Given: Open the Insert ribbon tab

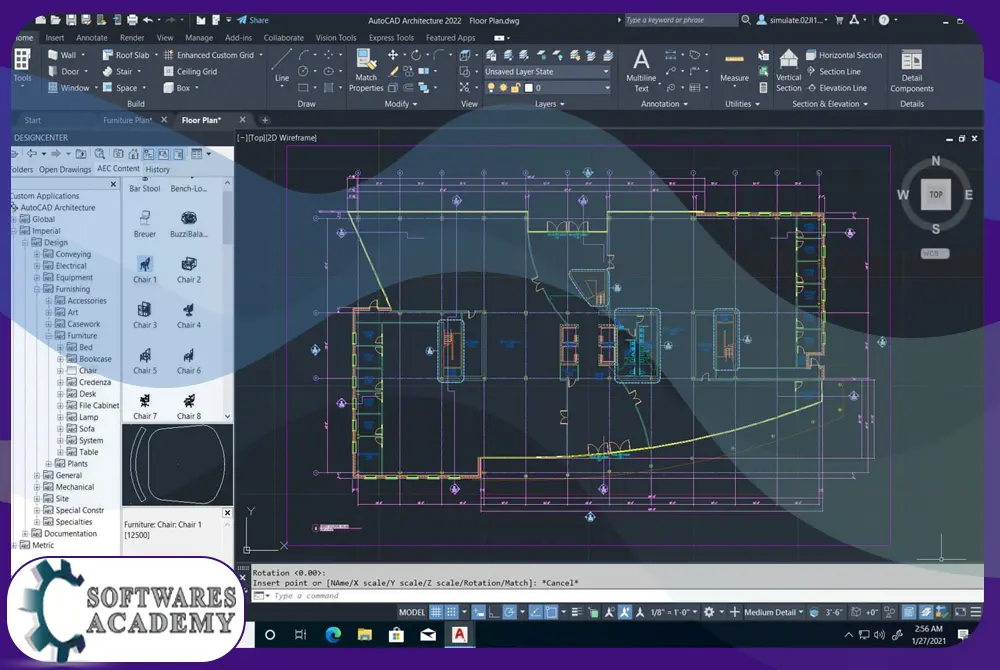Looking at the screenshot, I should 55,38.
